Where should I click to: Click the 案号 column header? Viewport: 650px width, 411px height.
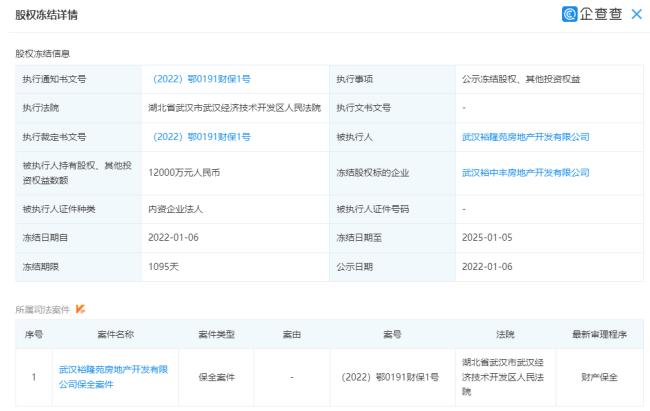pos(392,334)
